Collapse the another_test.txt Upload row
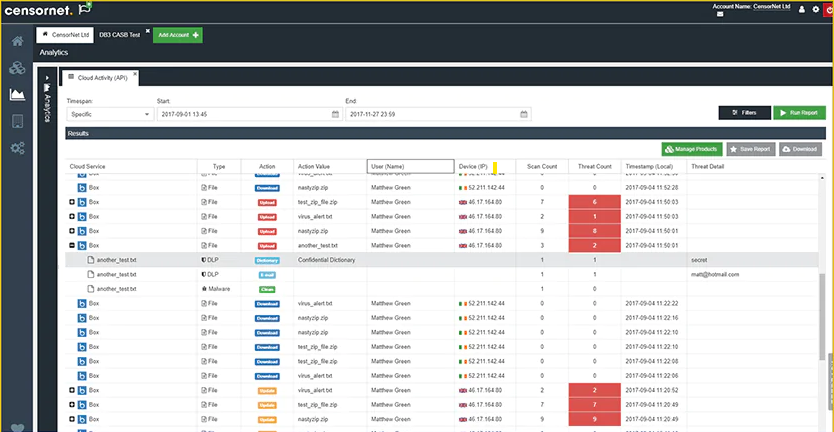Screen dimensions: 834x432 [x=72, y=245]
